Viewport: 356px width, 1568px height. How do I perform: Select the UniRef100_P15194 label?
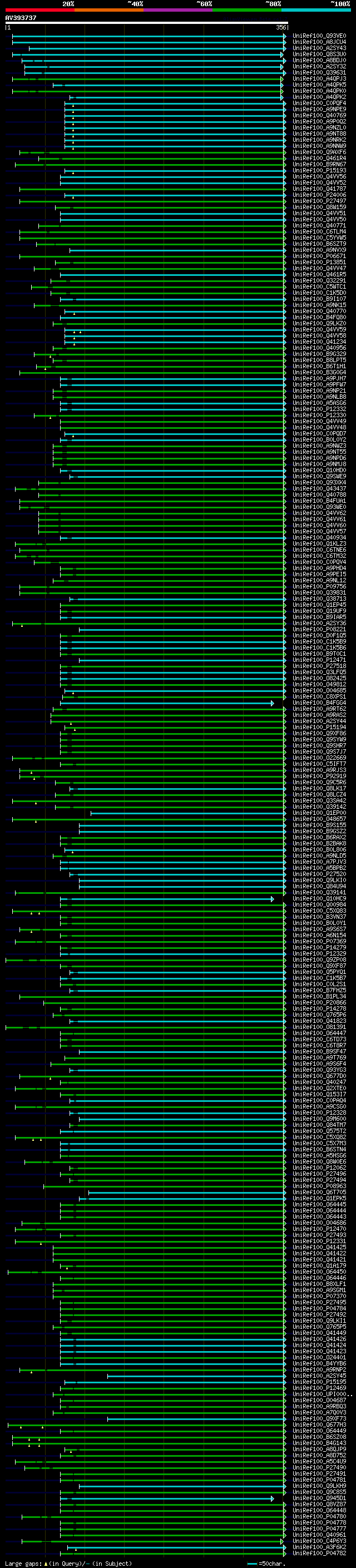tap(319, 728)
